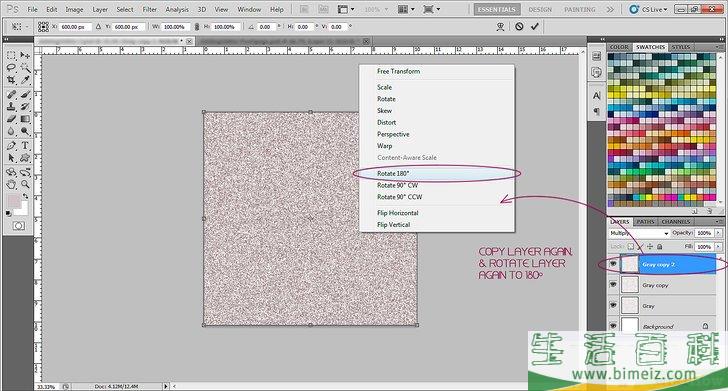This screenshot has height=391, width=728.
Task: Open the CS Live dropdown
Action: point(648,9)
